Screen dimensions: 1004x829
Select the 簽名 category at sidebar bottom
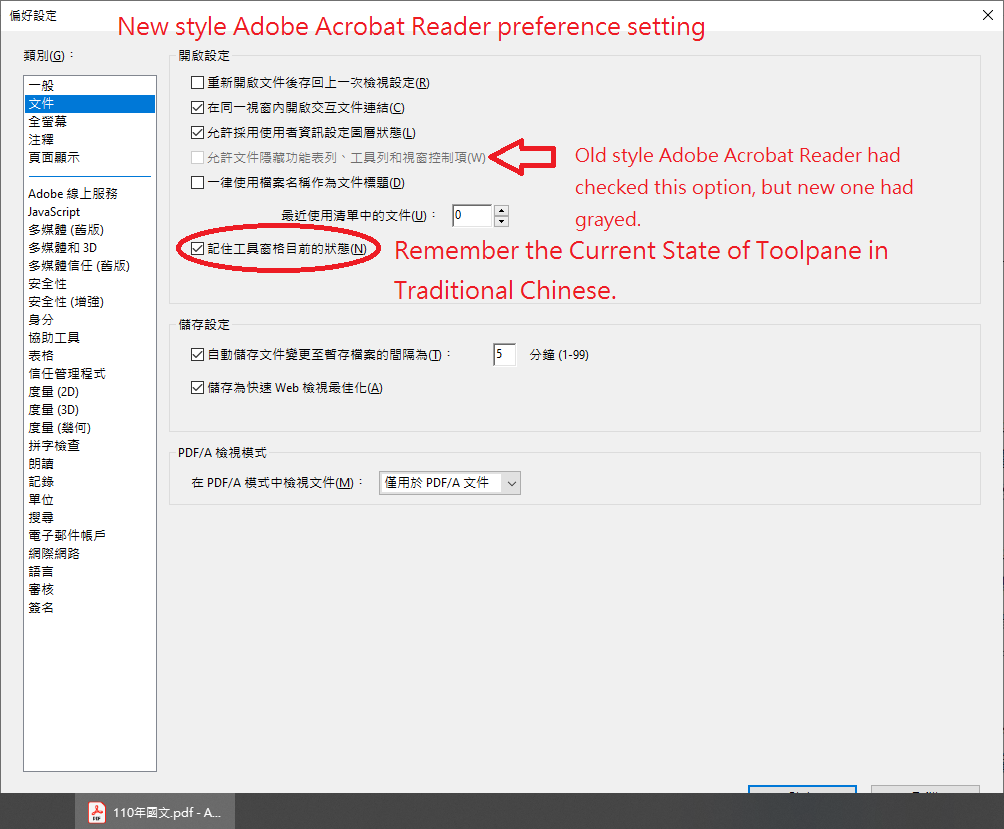(41, 607)
